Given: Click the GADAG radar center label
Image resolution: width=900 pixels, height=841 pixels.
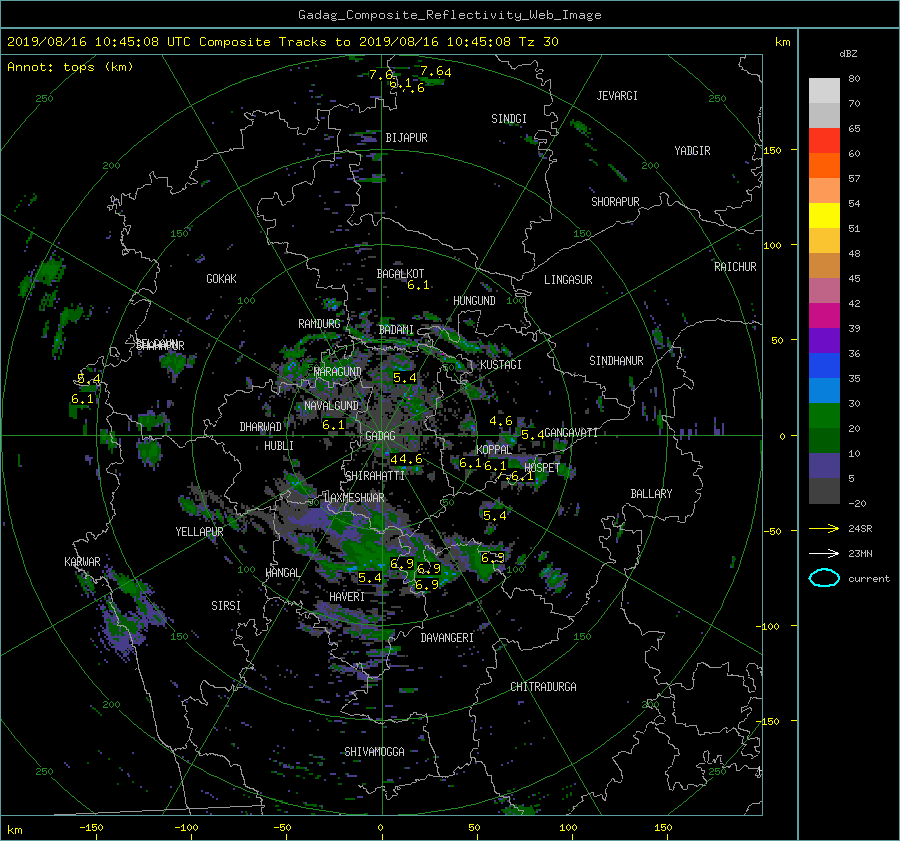Looking at the screenshot, I should click(x=380, y=436).
